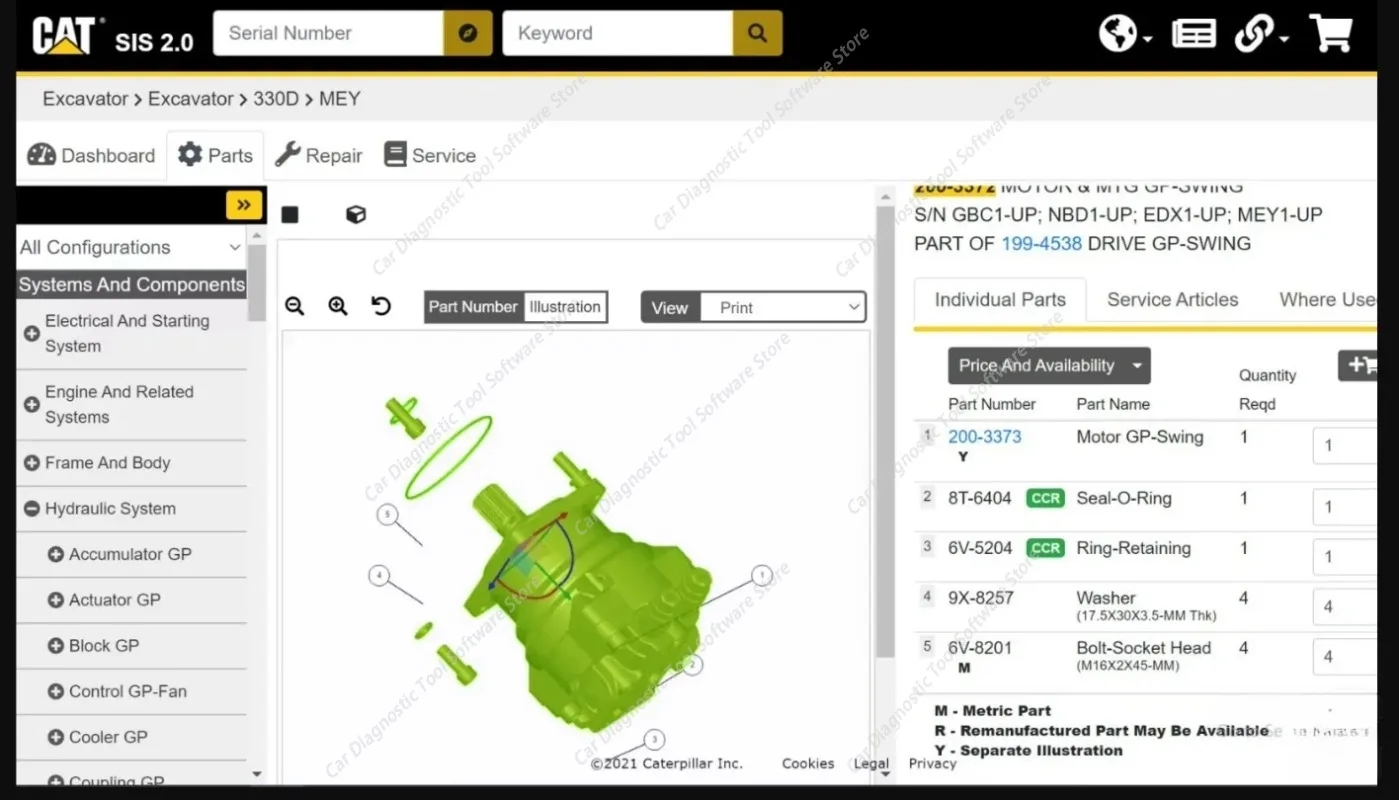The height and width of the screenshot is (800, 1399).
Task: Click the Keyword search field
Action: [618, 33]
